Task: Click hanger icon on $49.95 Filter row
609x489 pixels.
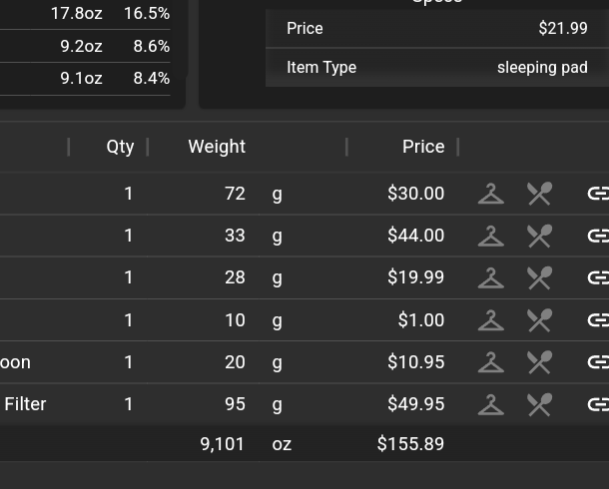Action: pos(491,404)
